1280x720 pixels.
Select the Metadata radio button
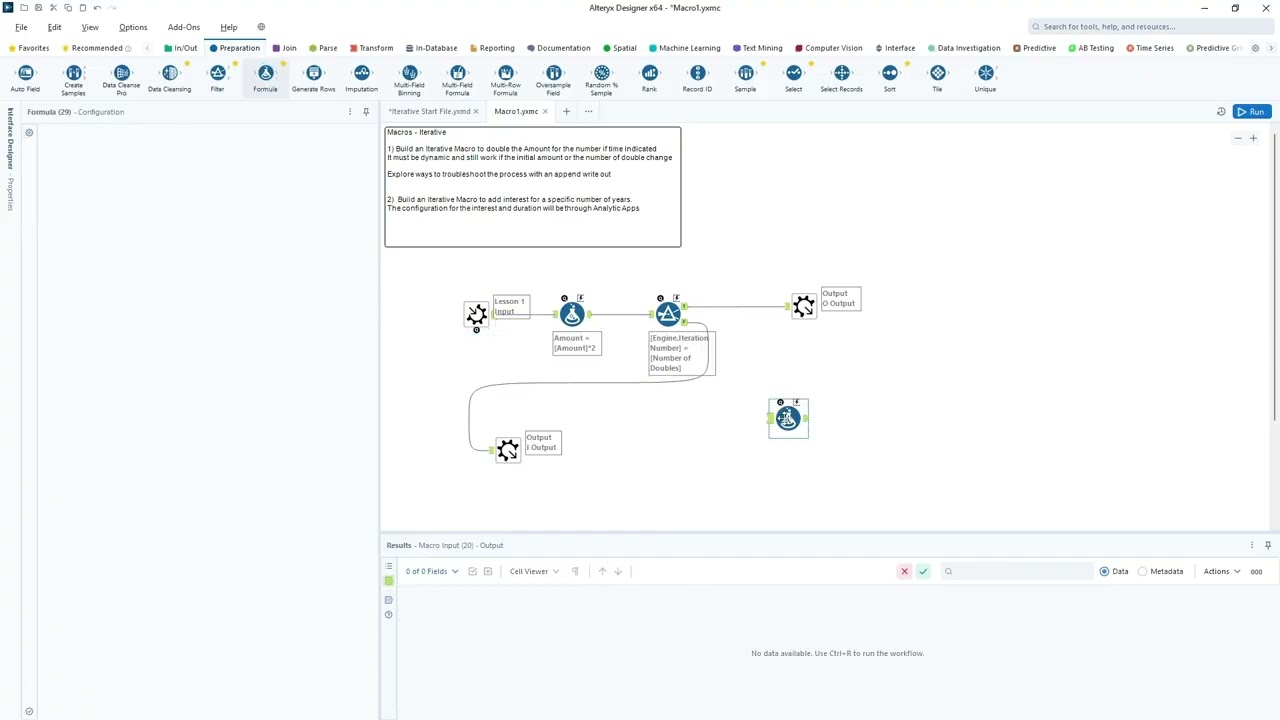coord(1143,571)
